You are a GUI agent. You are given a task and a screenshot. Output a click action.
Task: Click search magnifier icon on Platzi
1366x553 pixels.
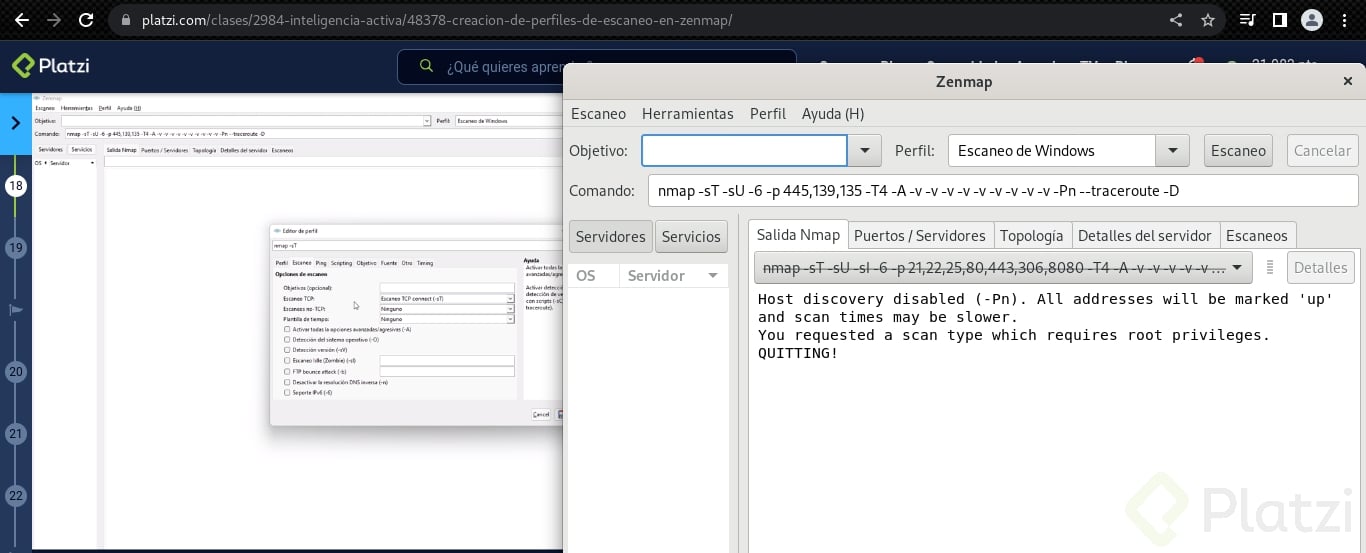[x=426, y=66]
